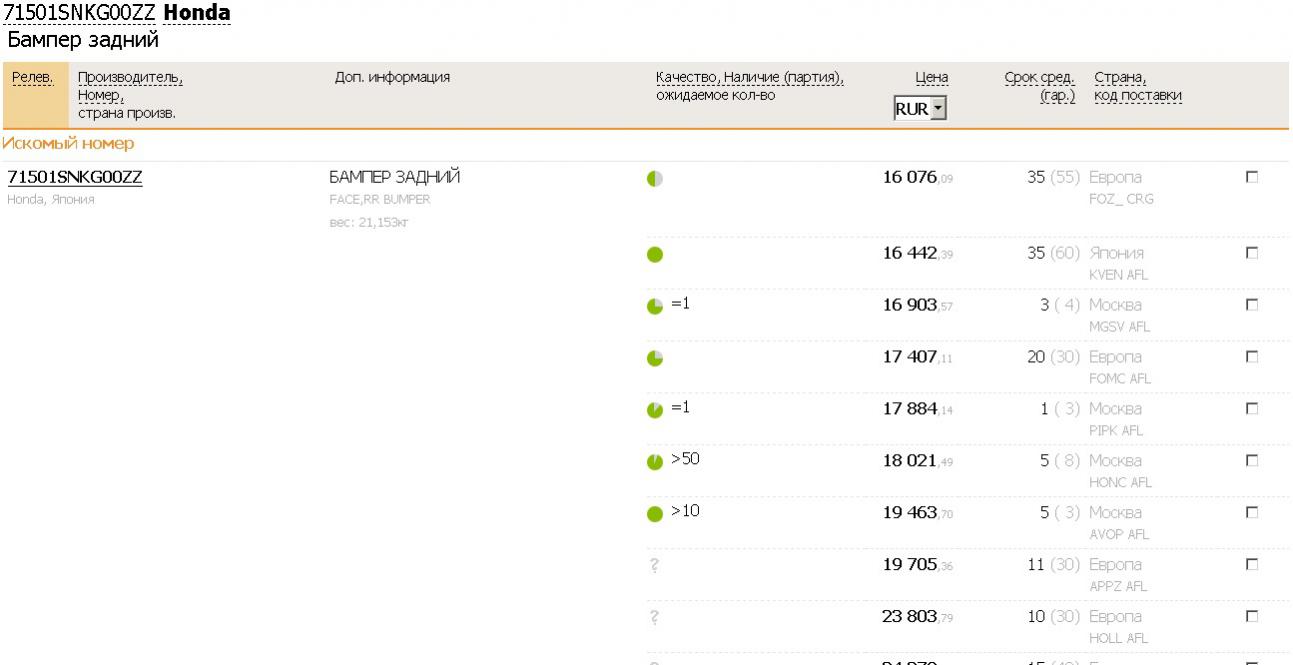Tick the checkbox for the HOLL AFL offer
This screenshot has width=1293, height=665.
(1249, 618)
